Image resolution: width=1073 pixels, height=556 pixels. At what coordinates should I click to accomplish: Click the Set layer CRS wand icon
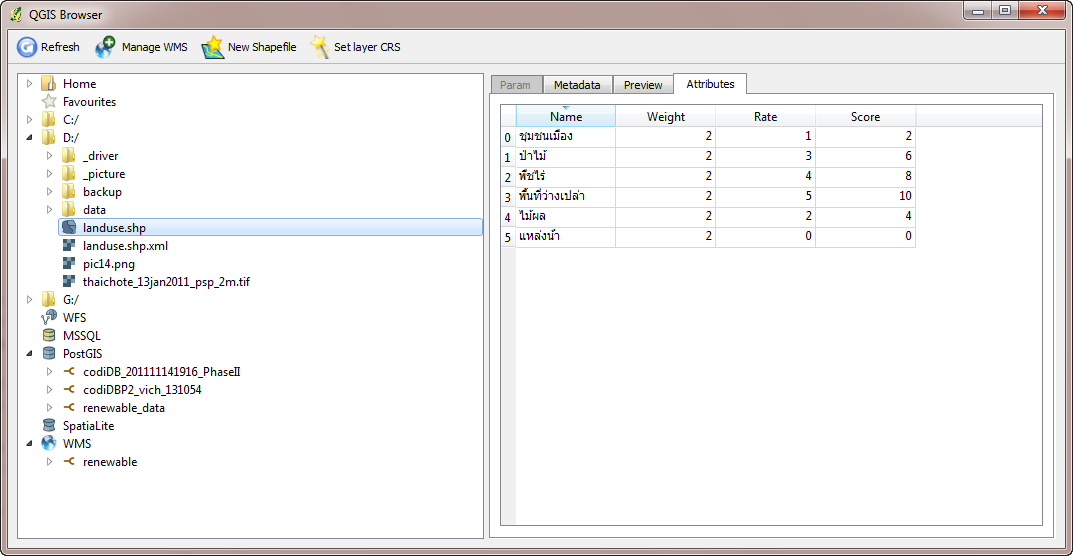pos(320,47)
